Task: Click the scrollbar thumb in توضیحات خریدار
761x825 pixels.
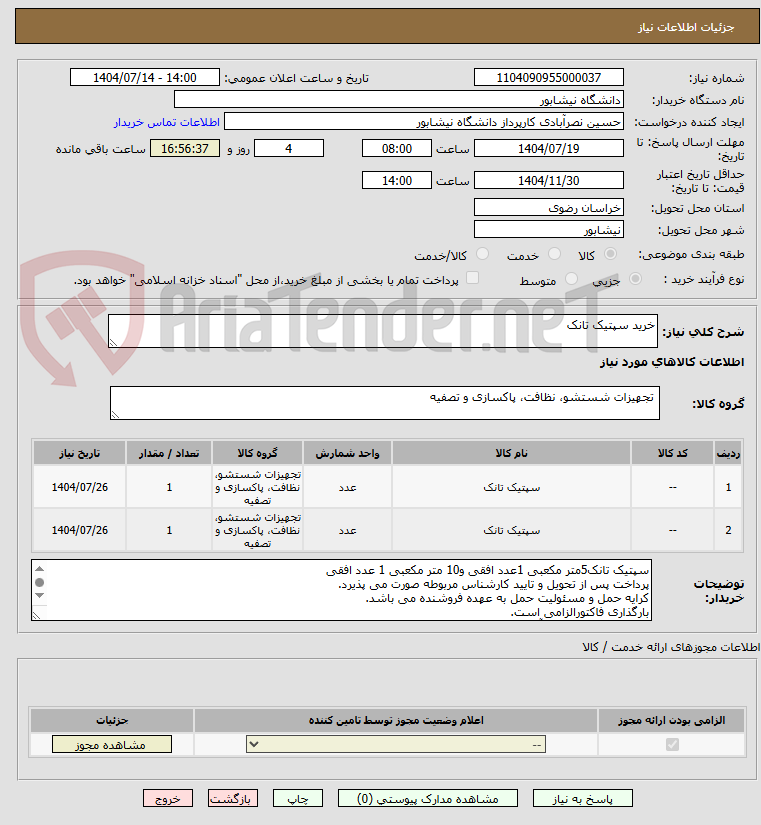Action: tap(39, 582)
